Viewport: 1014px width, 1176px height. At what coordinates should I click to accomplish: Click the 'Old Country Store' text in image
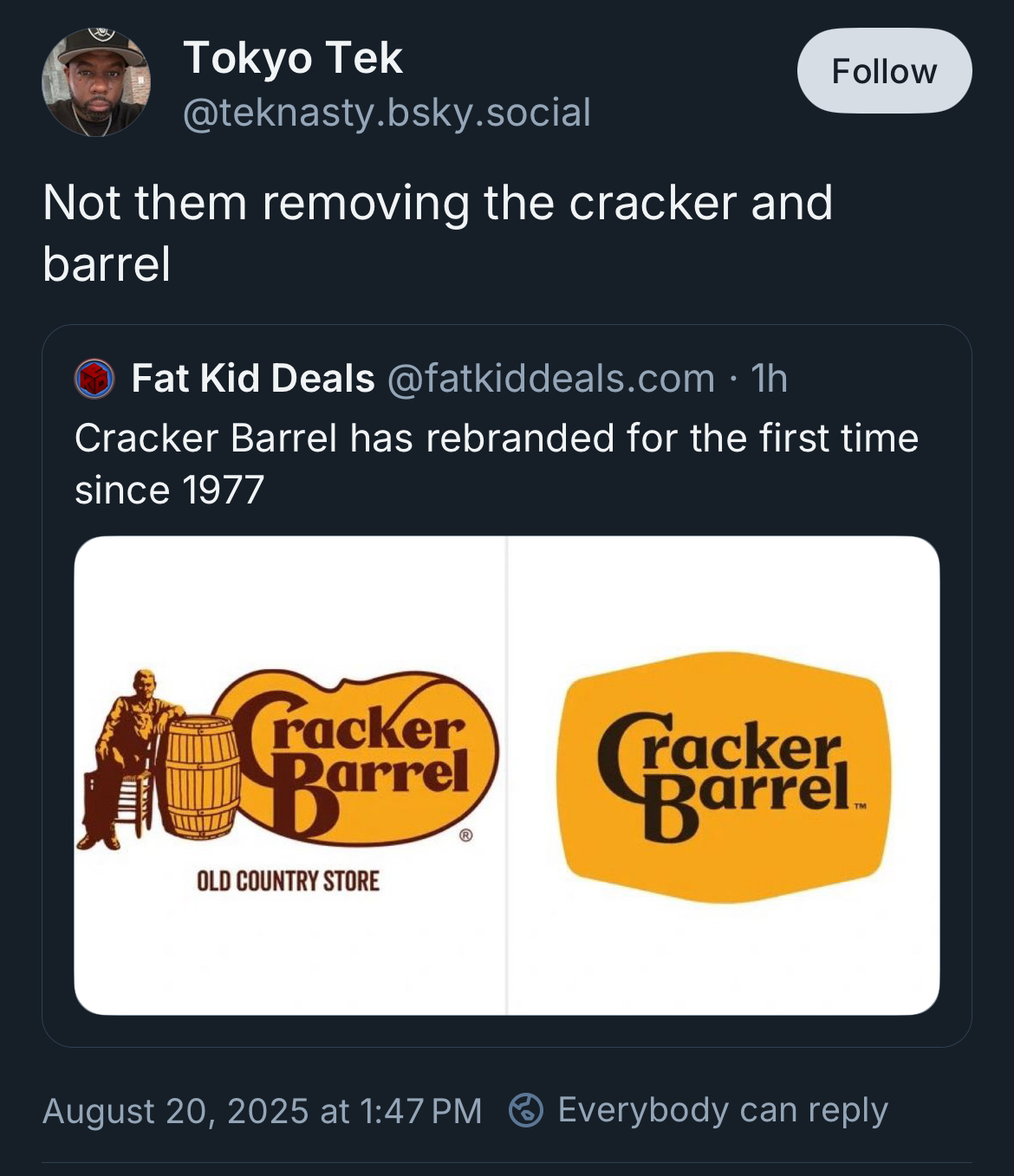point(288,881)
